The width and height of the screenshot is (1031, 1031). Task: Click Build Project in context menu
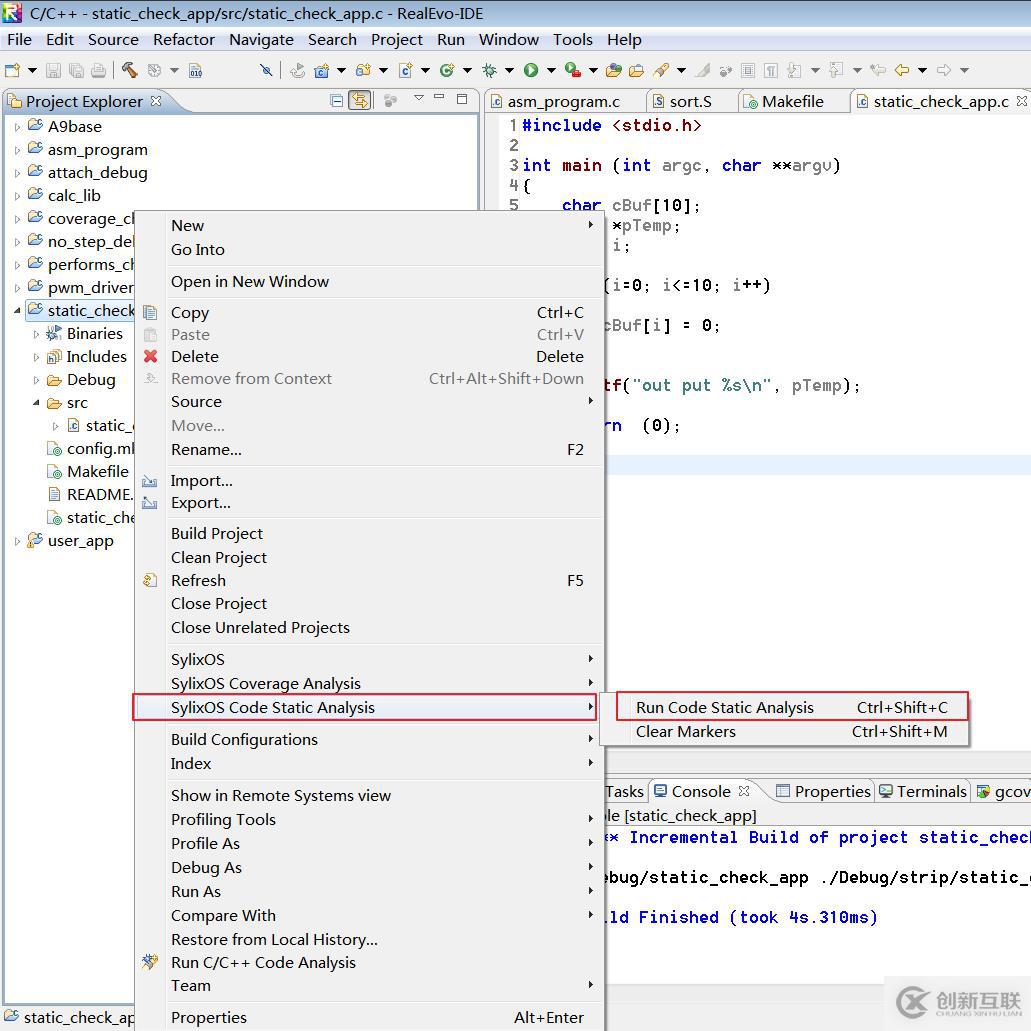217,533
